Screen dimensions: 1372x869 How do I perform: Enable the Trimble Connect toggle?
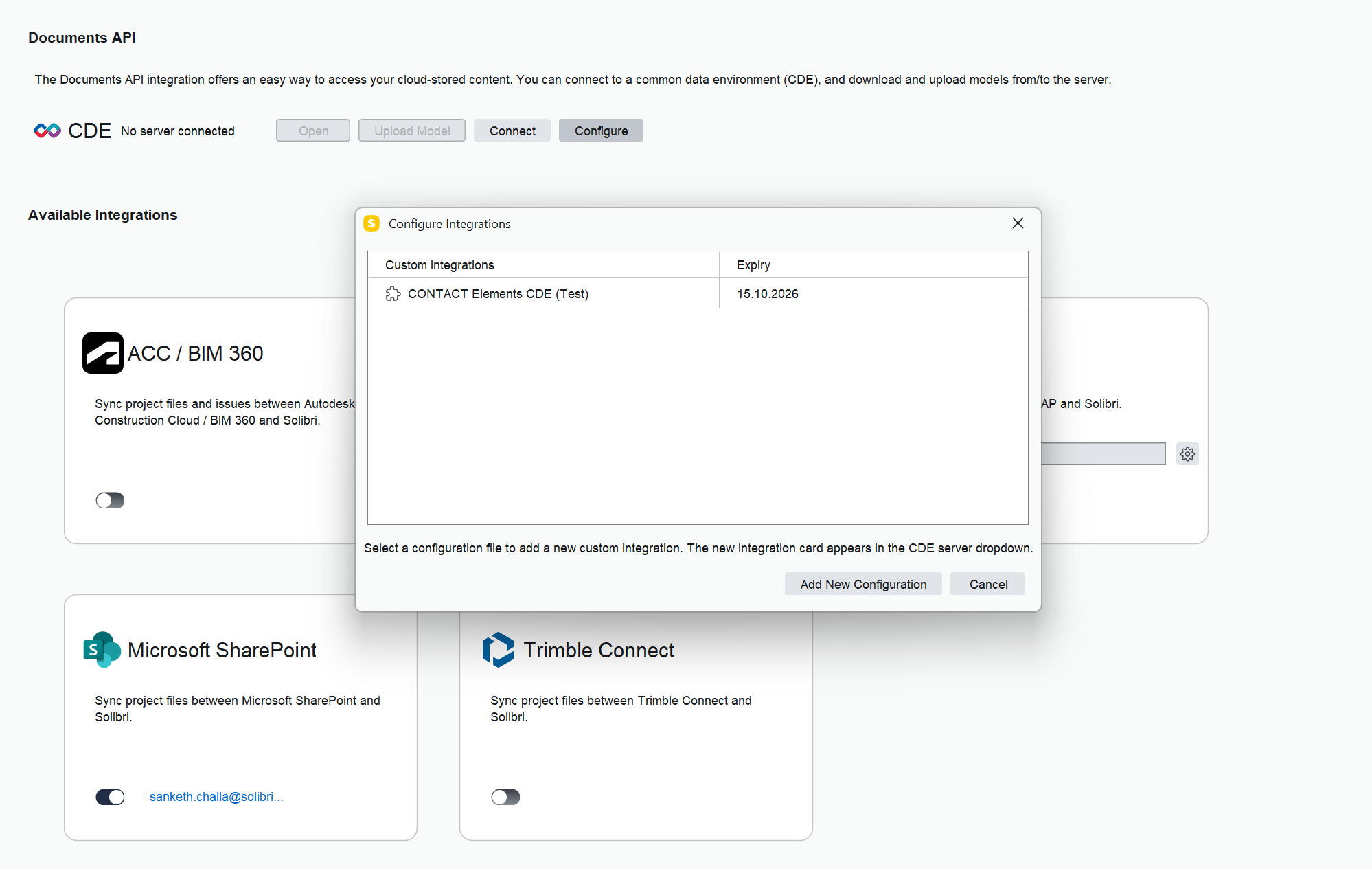(x=505, y=797)
